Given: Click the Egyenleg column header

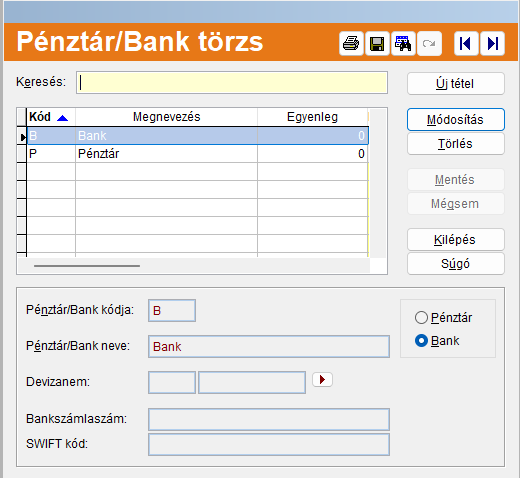Looking at the screenshot, I should [x=312, y=117].
